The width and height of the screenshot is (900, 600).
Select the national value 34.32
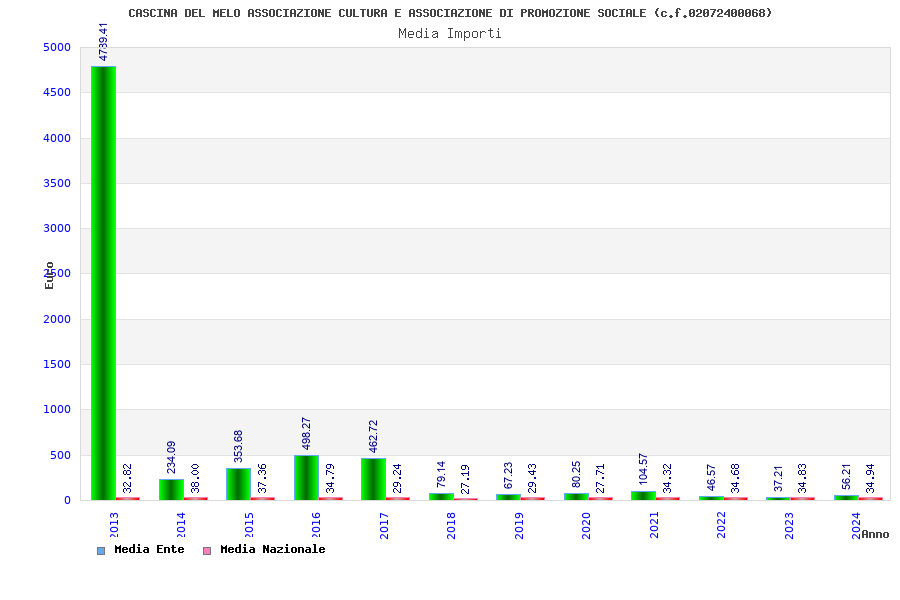[667, 479]
